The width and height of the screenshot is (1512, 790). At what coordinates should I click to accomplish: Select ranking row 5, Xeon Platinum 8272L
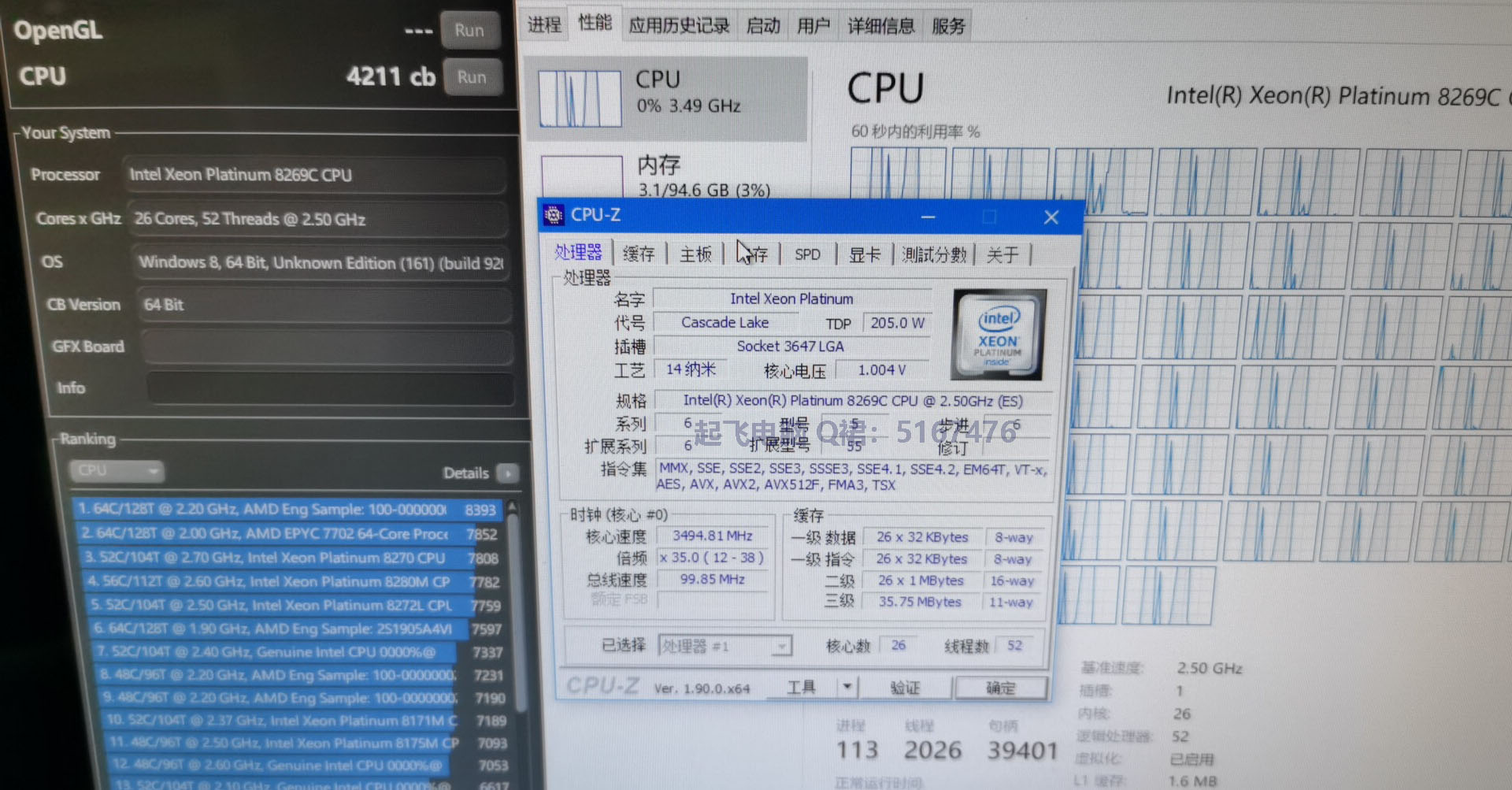coord(296,606)
